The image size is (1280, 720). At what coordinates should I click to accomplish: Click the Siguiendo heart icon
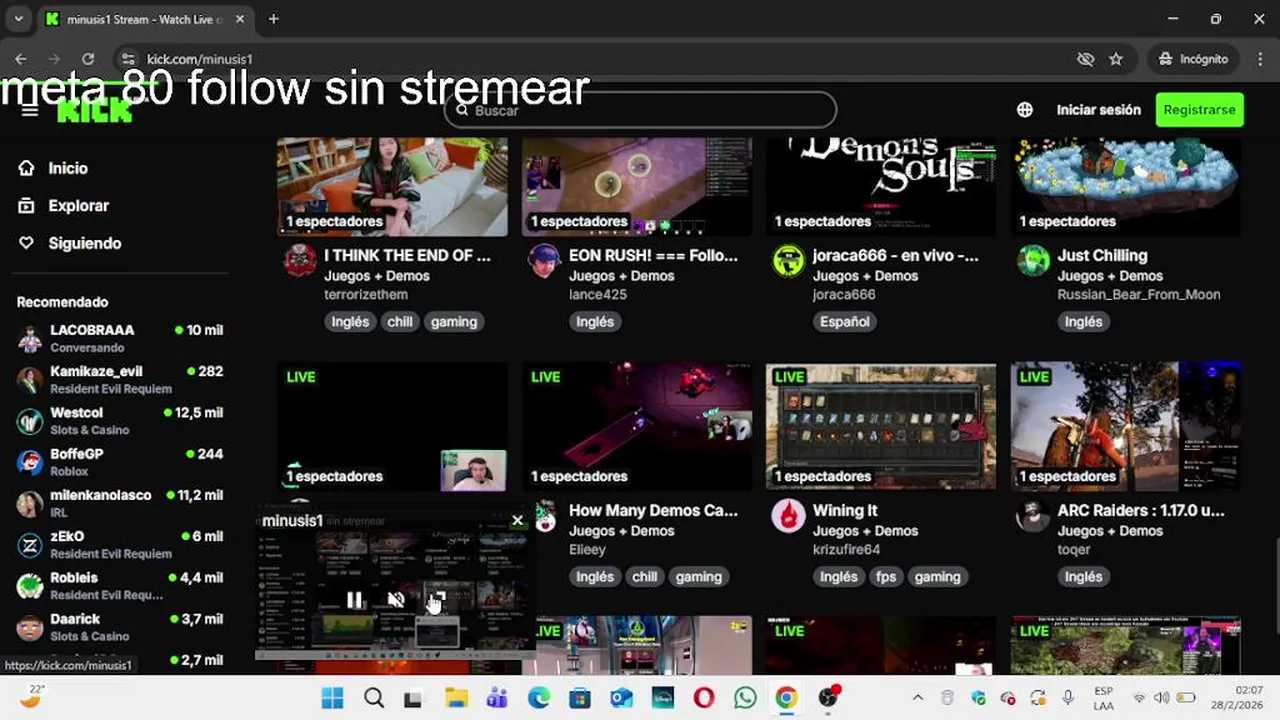pyautogui.click(x=27, y=243)
